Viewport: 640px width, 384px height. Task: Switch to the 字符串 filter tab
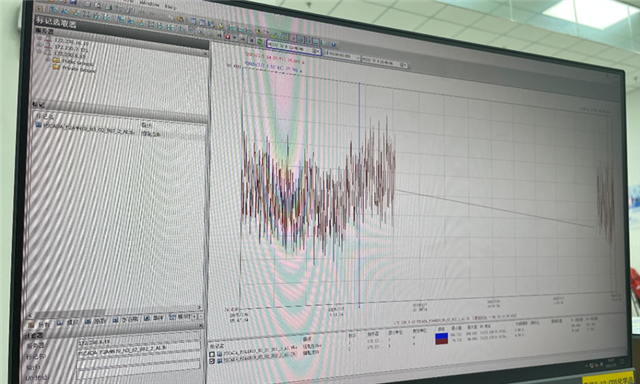(126, 319)
